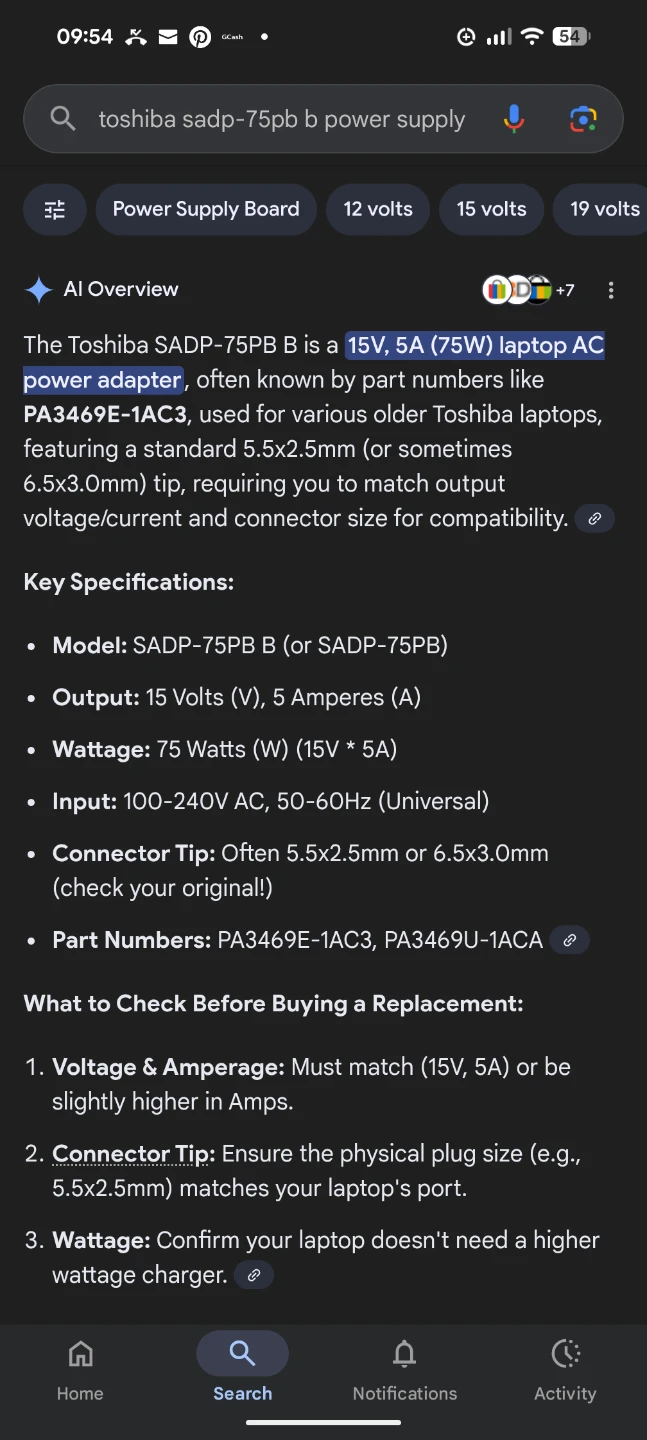
Task: Tap the voice search microphone icon
Action: (x=513, y=119)
